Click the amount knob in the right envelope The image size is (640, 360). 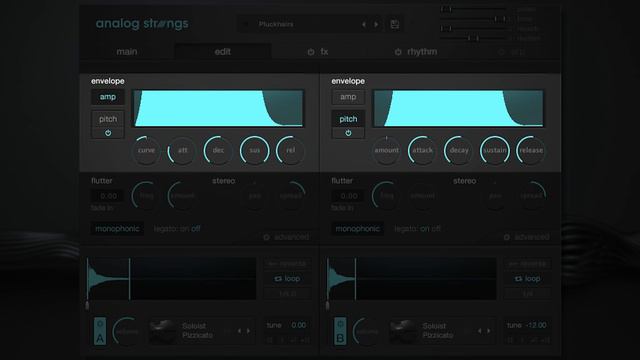[x=387, y=150]
